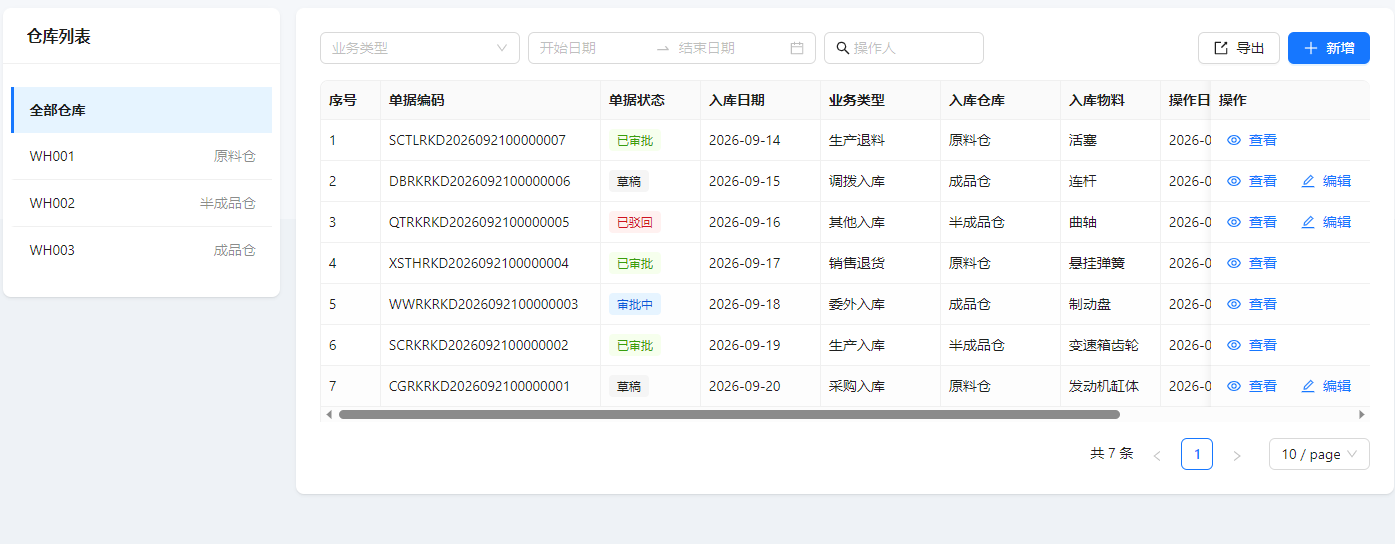Click 已审批 tag in row 1
Viewport: 1395px width, 544px height.
click(635, 140)
